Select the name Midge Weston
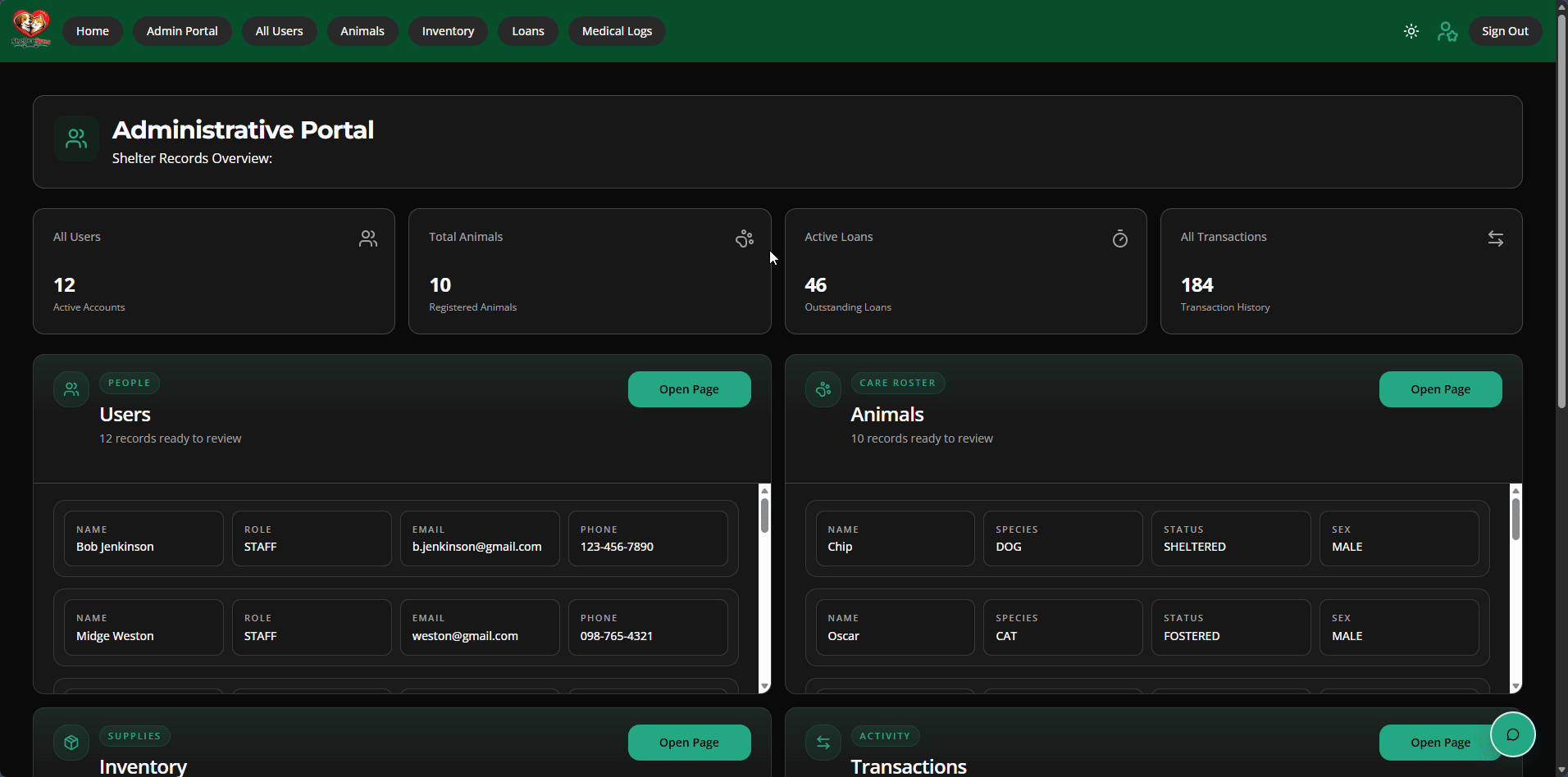Image resolution: width=1568 pixels, height=777 pixels. pos(115,636)
